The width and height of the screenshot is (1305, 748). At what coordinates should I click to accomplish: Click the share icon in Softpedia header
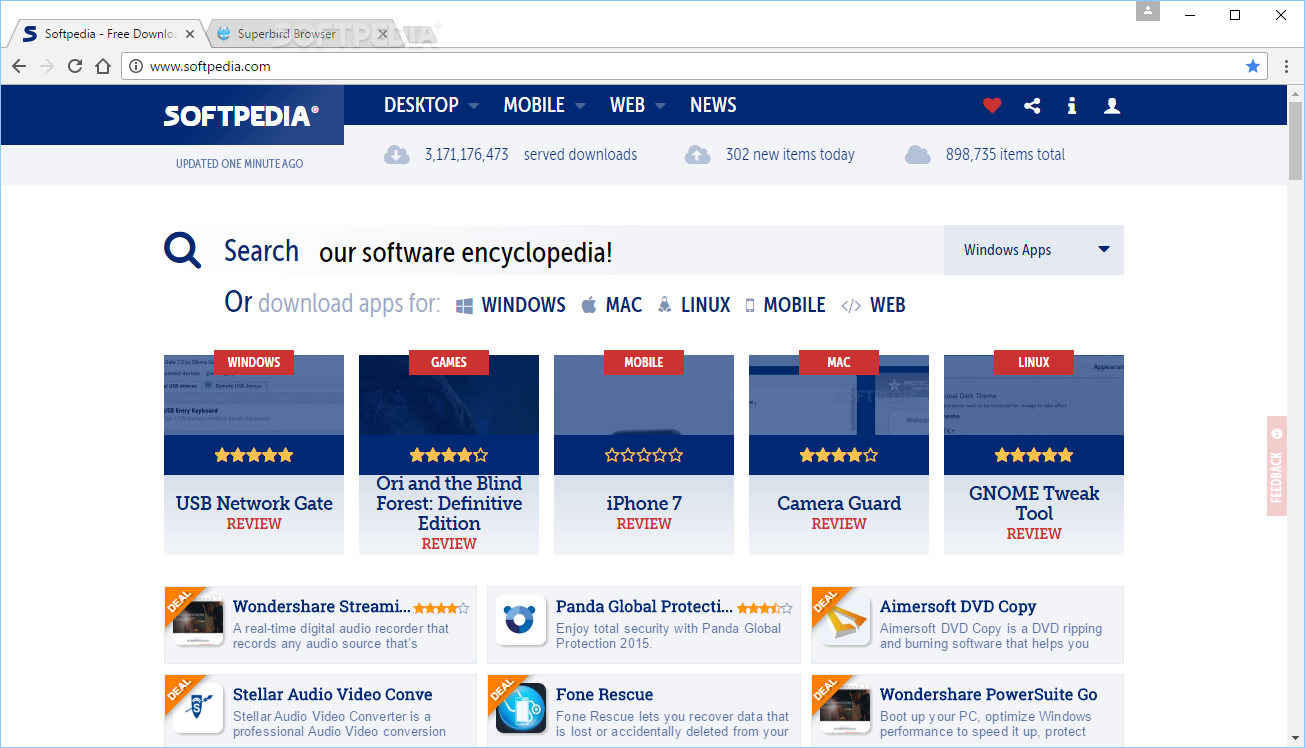pos(1032,105)
